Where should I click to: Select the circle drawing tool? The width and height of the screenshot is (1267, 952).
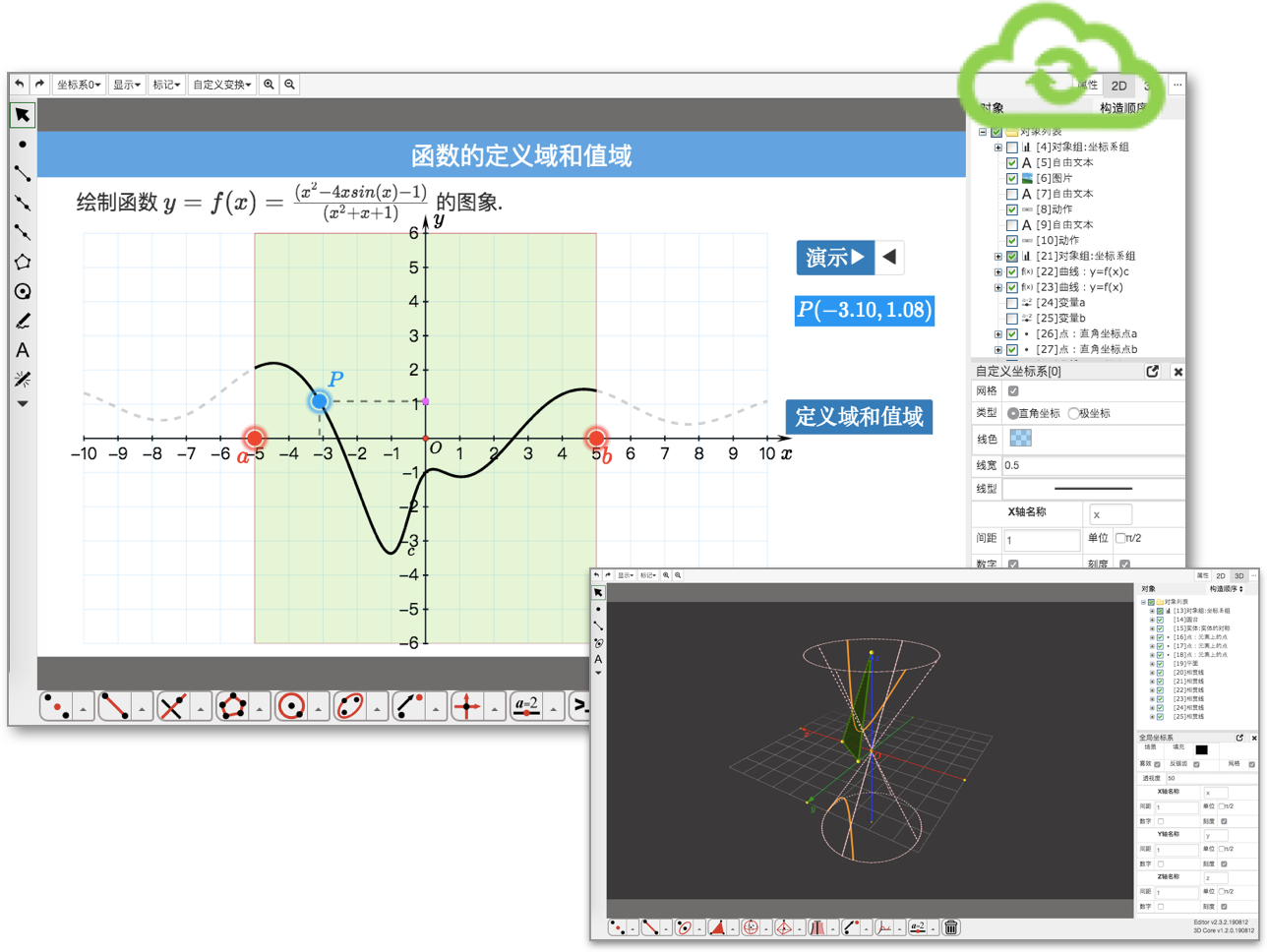(22, 291)
